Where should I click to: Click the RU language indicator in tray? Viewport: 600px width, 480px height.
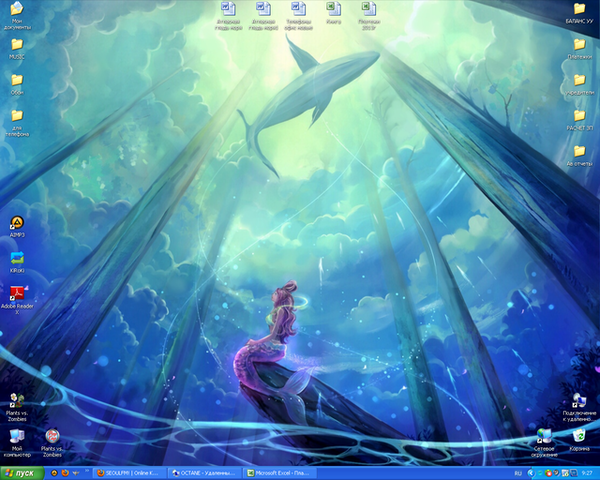click(518, 472)
